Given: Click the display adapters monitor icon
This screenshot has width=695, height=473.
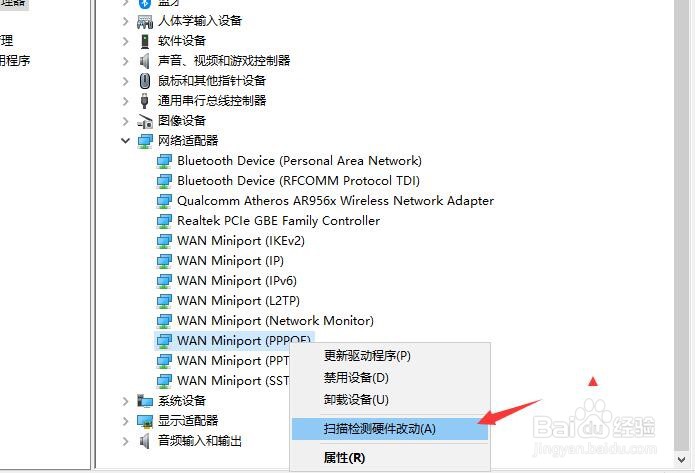Looking at the screenshot, I should (145, 421).
